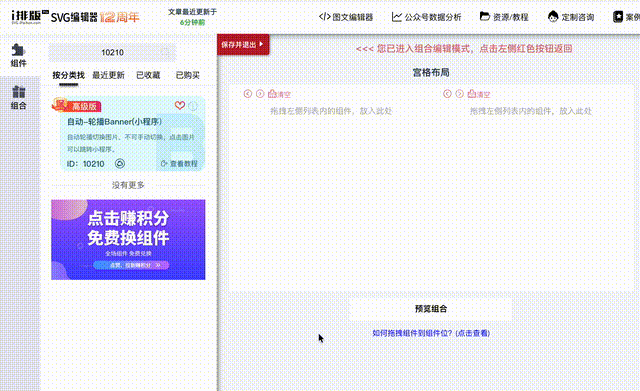Open the 资源/教程 menu
The height and width of the screenshot is (391, 640).
tap(504, 17)
